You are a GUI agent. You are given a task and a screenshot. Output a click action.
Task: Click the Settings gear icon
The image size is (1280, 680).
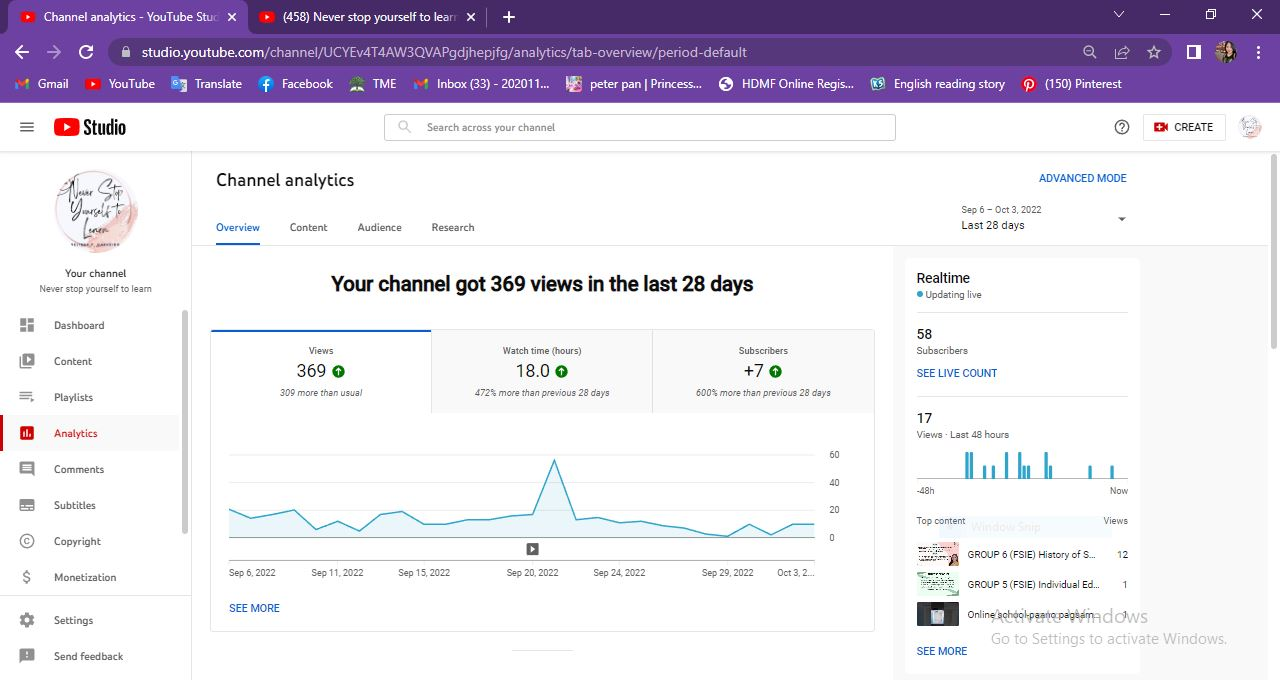point(27,620)
